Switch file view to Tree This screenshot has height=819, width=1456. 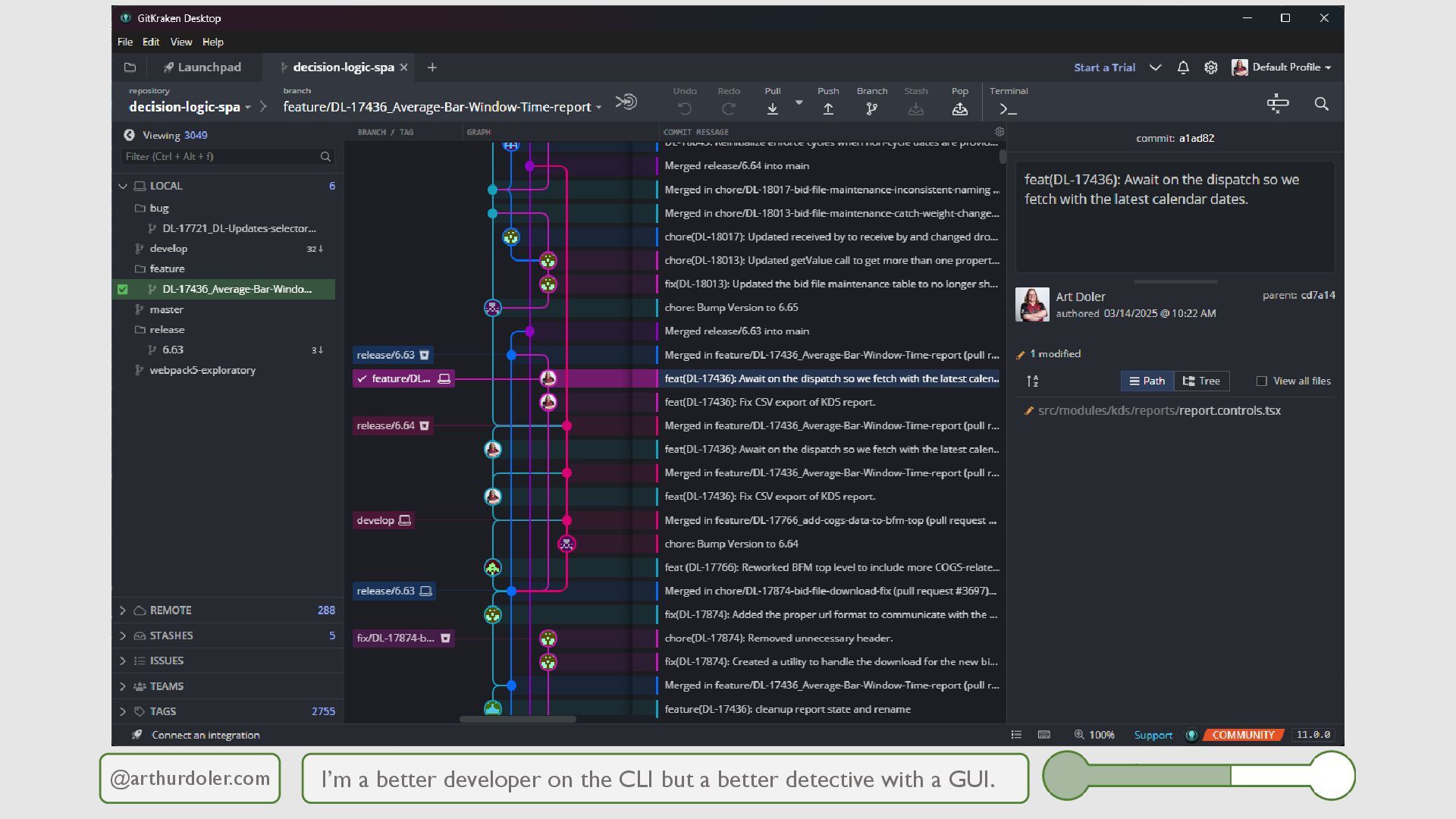1202,381
